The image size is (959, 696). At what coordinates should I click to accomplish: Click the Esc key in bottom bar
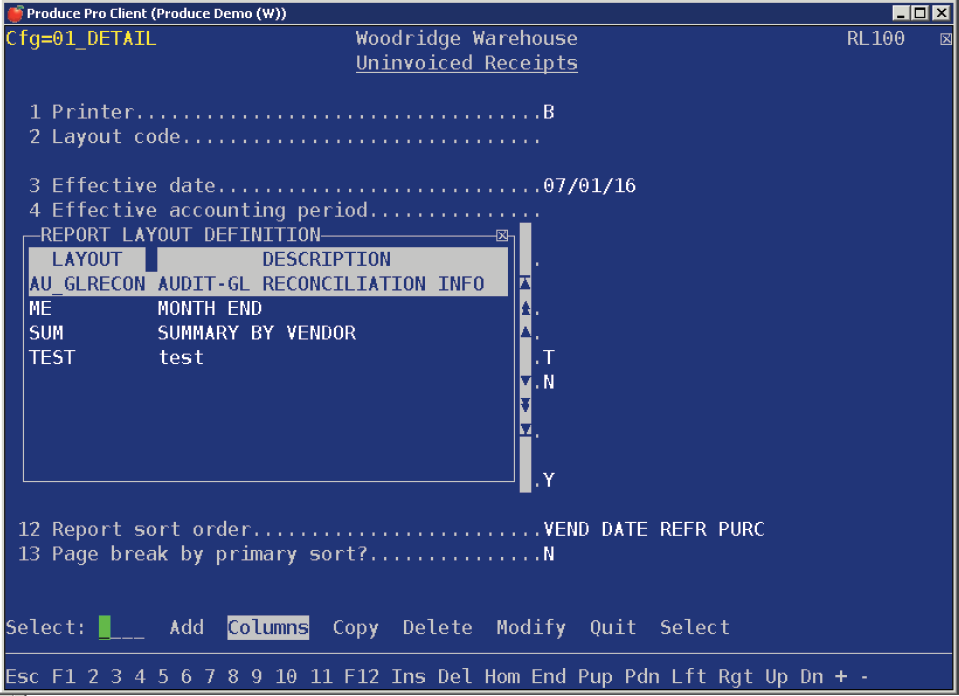tap(23, 676)
